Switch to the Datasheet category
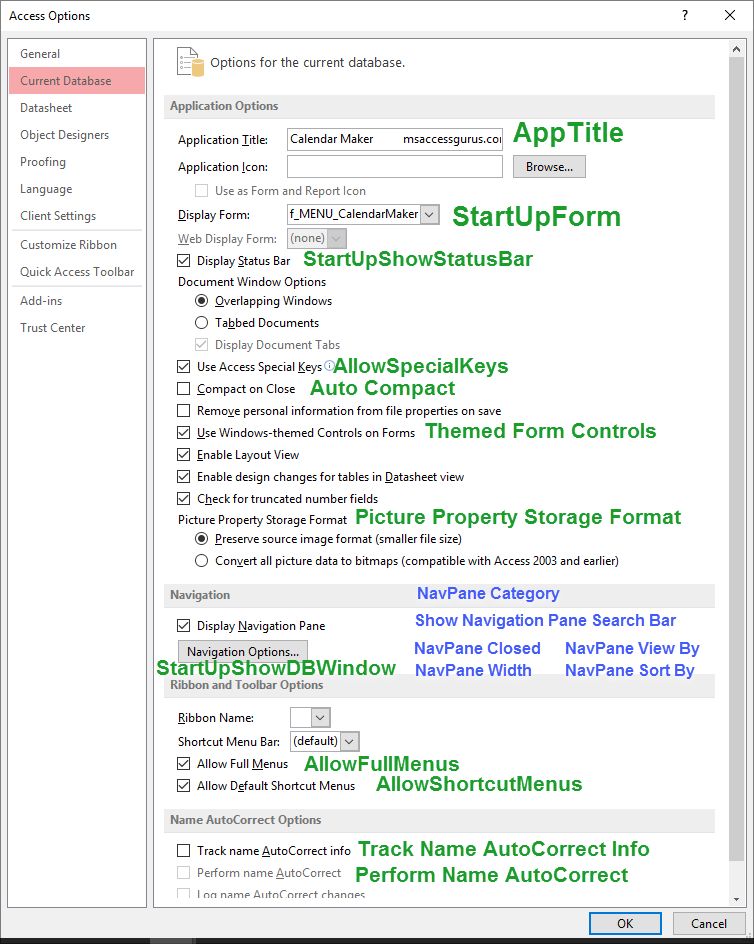The image size is (754, 944). [77, 108]
